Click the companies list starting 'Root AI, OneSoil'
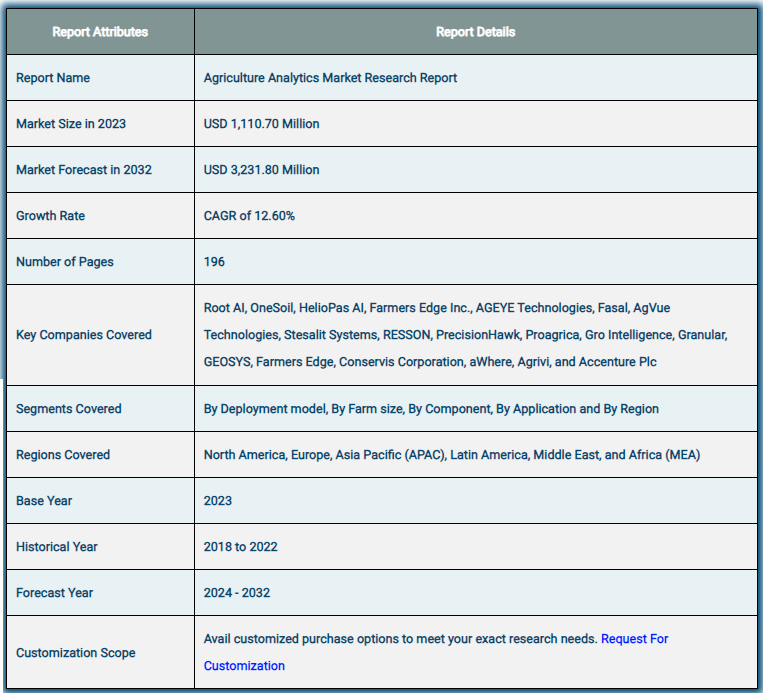 [x=465, y=335]
